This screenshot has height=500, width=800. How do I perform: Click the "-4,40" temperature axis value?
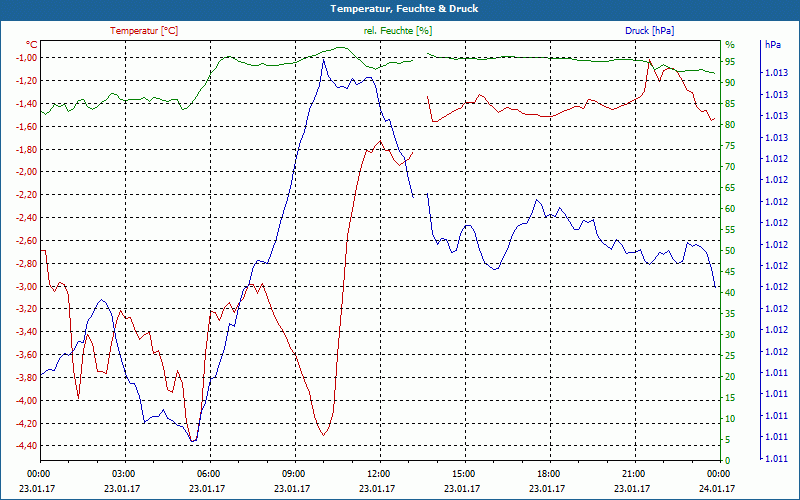tap(27, 445)
